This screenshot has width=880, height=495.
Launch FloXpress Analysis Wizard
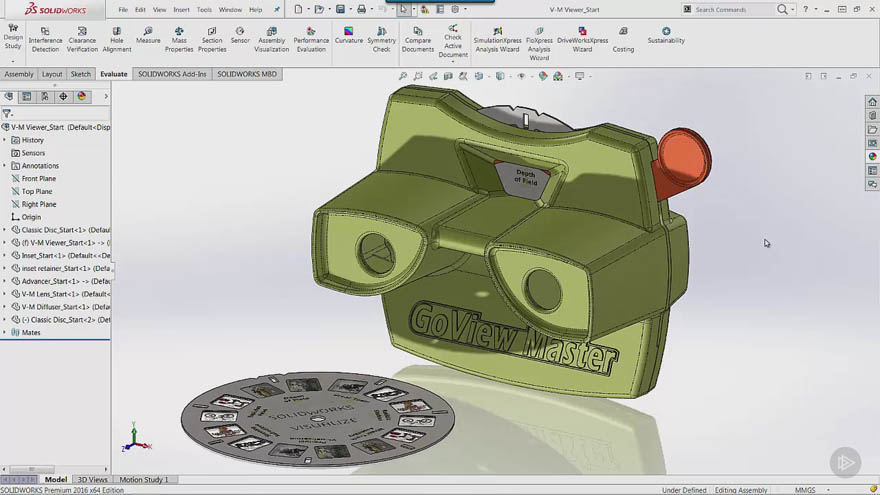[539, 43]
